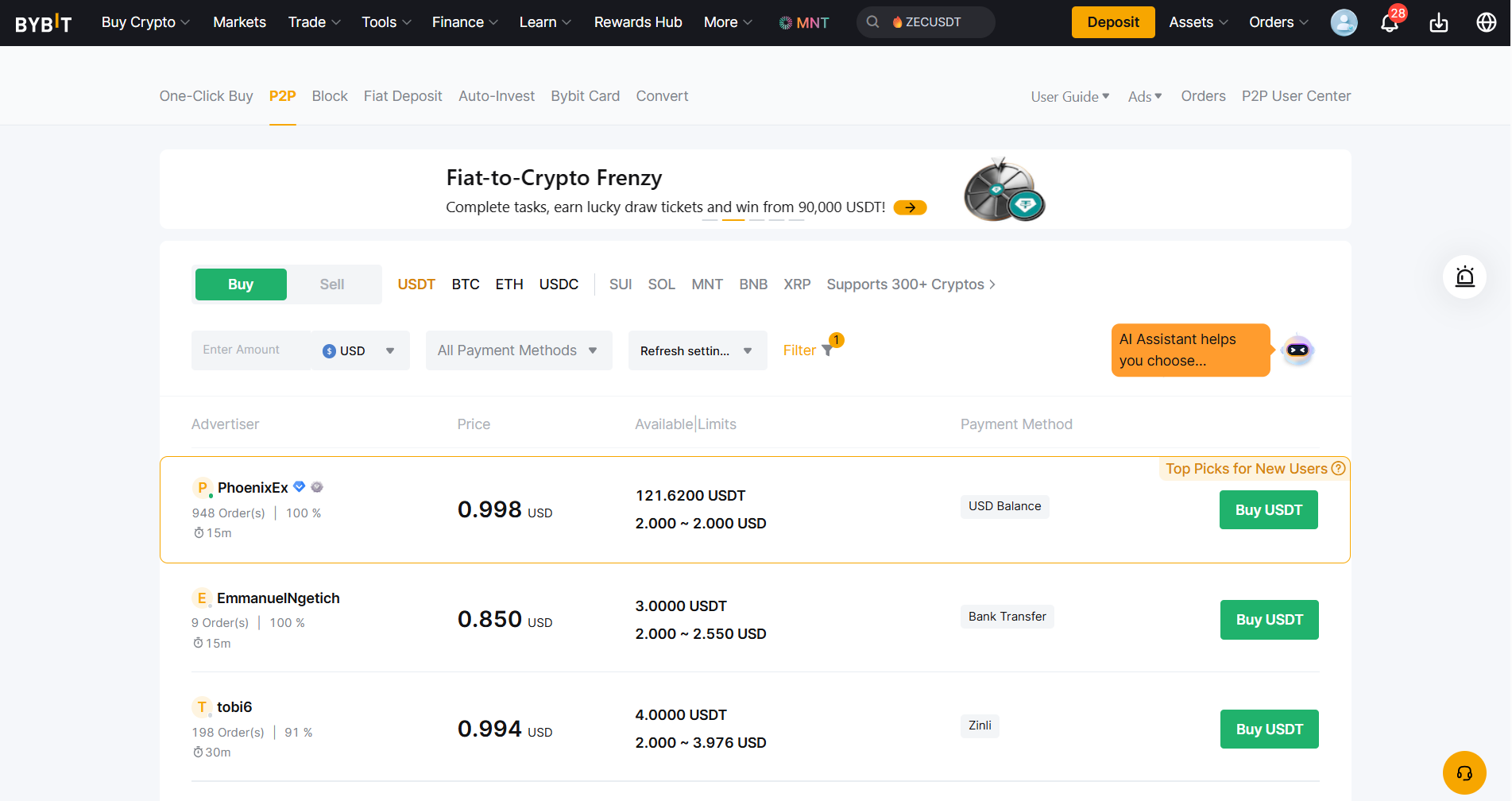Open the Filter options icon
The image size is (1512, 801).
point(826,350)
